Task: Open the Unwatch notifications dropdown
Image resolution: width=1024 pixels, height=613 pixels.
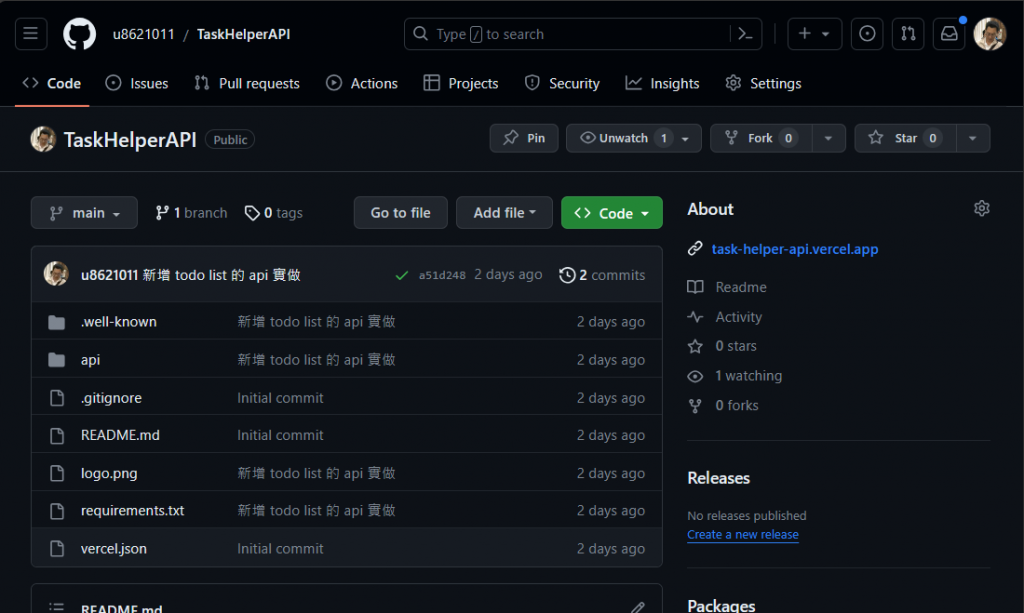Action: coord(633,138)
